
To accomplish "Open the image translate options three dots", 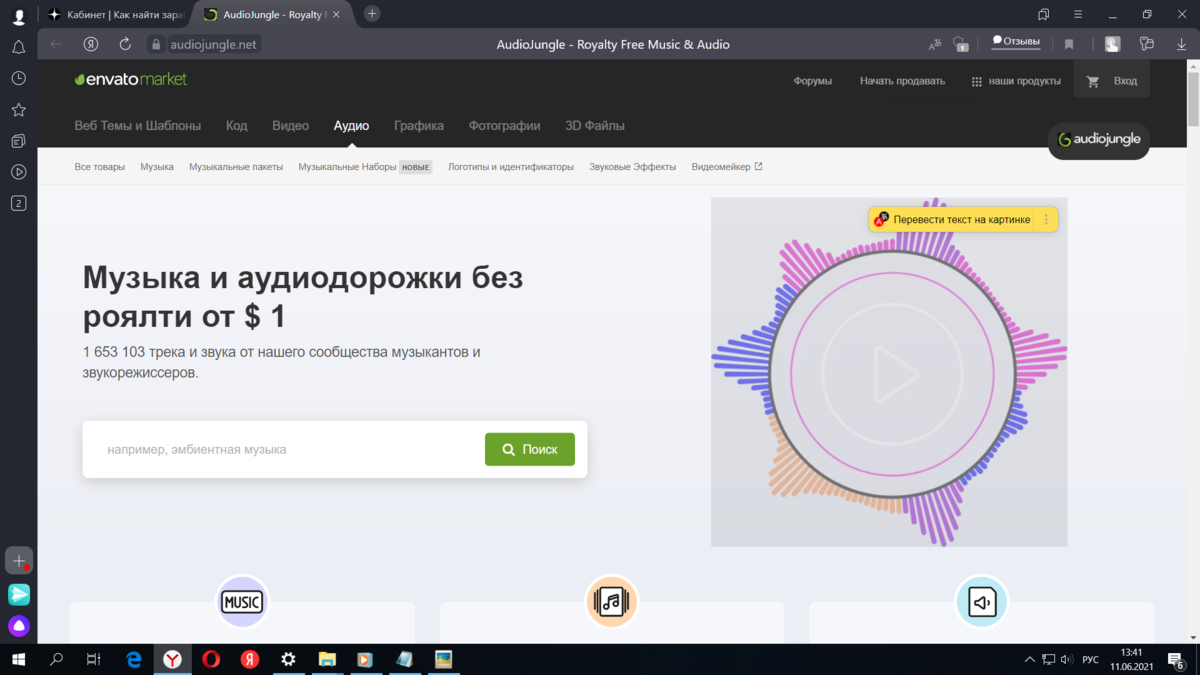I will pyautogui.click(x=1046, y=220).
